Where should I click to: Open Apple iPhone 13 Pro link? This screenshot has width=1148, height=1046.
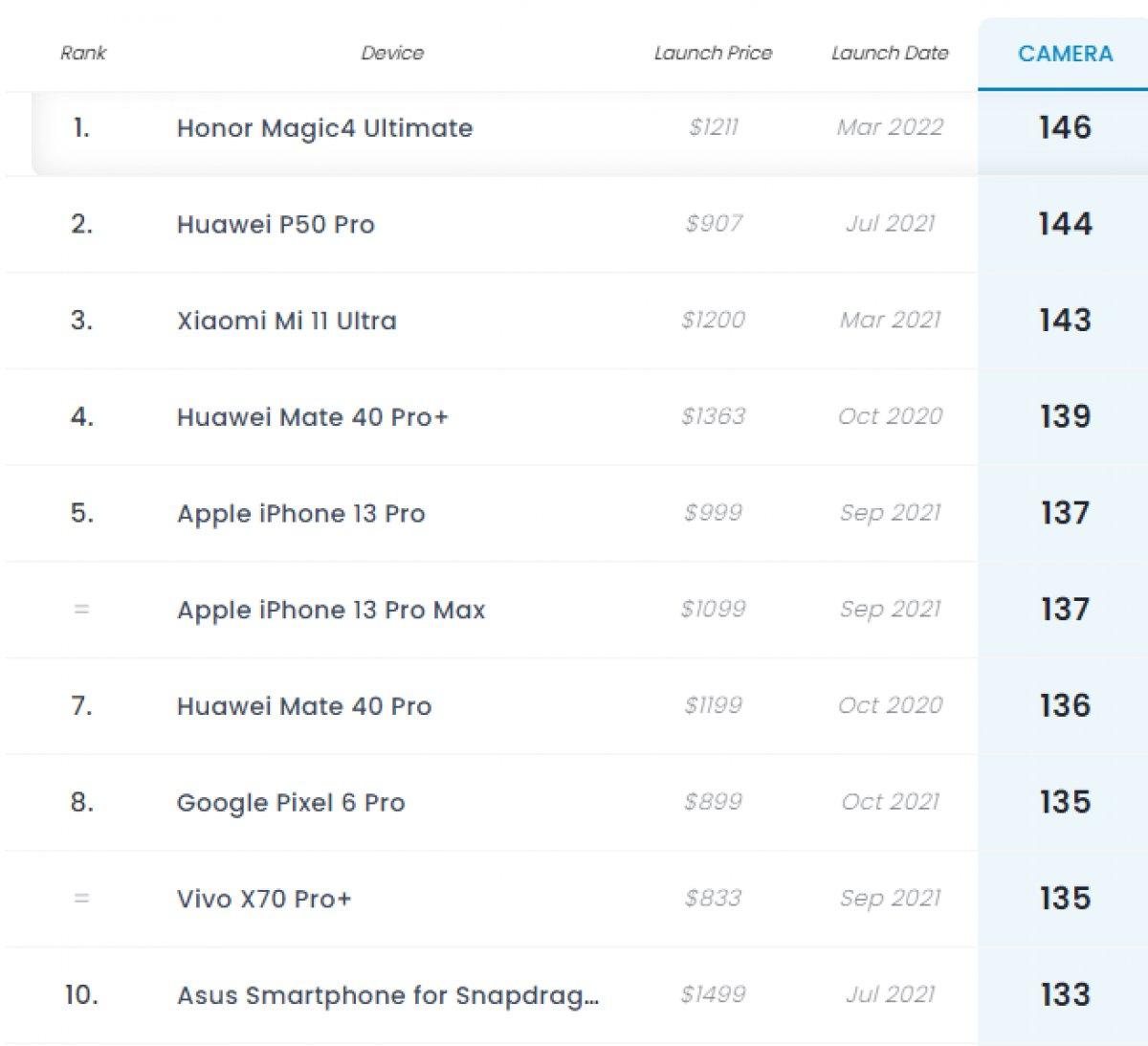tap(300, 514)
